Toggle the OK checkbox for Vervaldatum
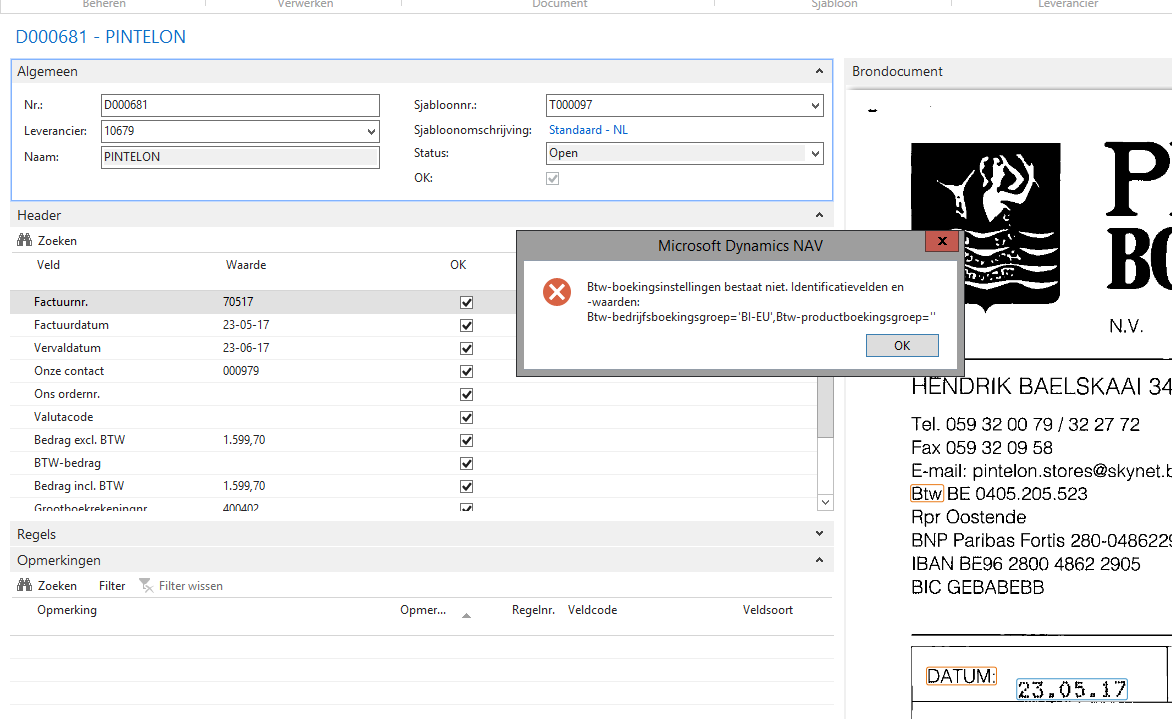This screenshot has width=1172, height=719. click(x=466, y=348)
